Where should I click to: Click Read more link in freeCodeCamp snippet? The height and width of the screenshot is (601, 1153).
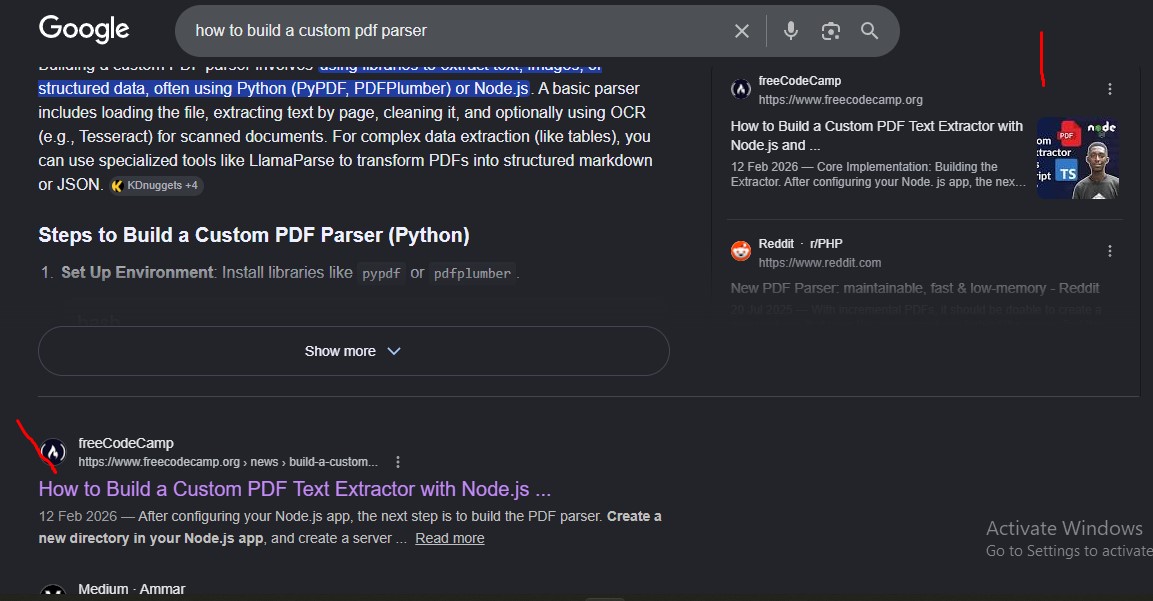[449, 538]
